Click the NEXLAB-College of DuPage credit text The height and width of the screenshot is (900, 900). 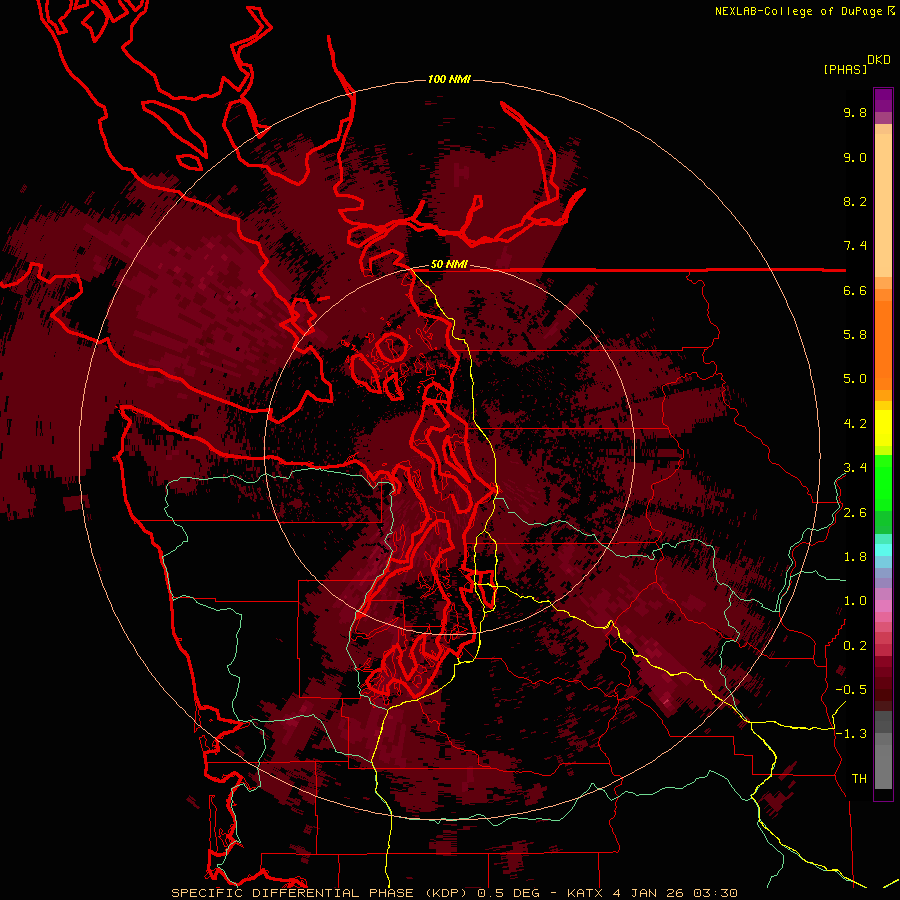coord(799,11)
